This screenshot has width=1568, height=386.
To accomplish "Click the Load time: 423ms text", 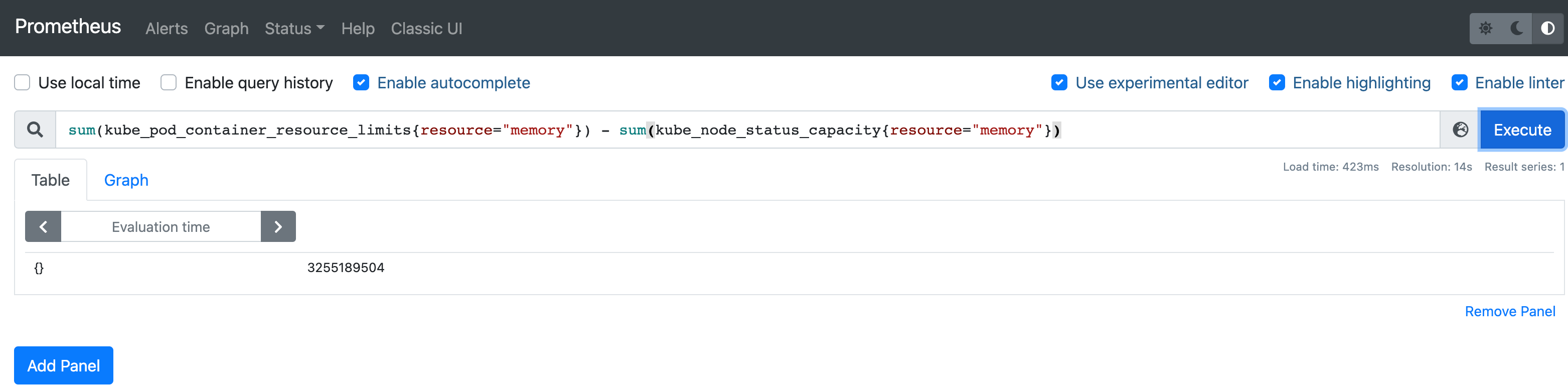I will pos(1331,167).
